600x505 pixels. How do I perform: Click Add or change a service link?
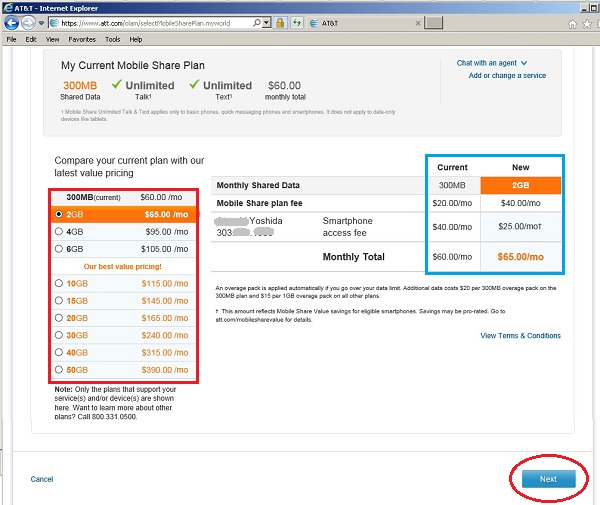[x=507, y=75]
